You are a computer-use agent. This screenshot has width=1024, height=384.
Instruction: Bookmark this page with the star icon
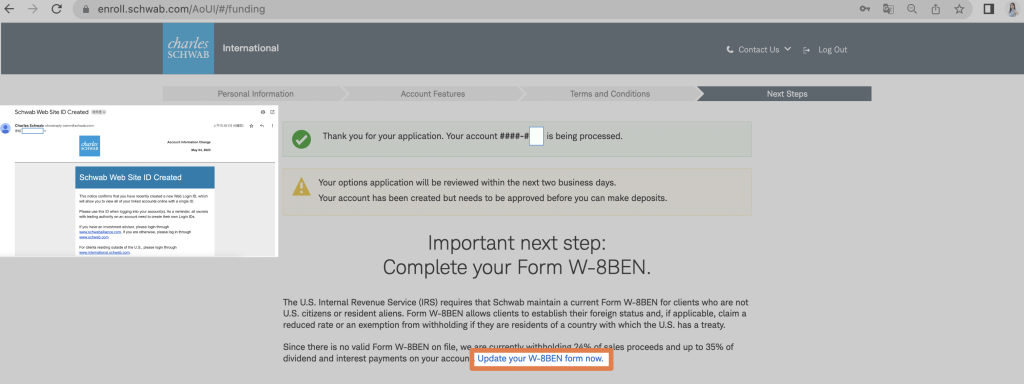[x=959, y=9]
